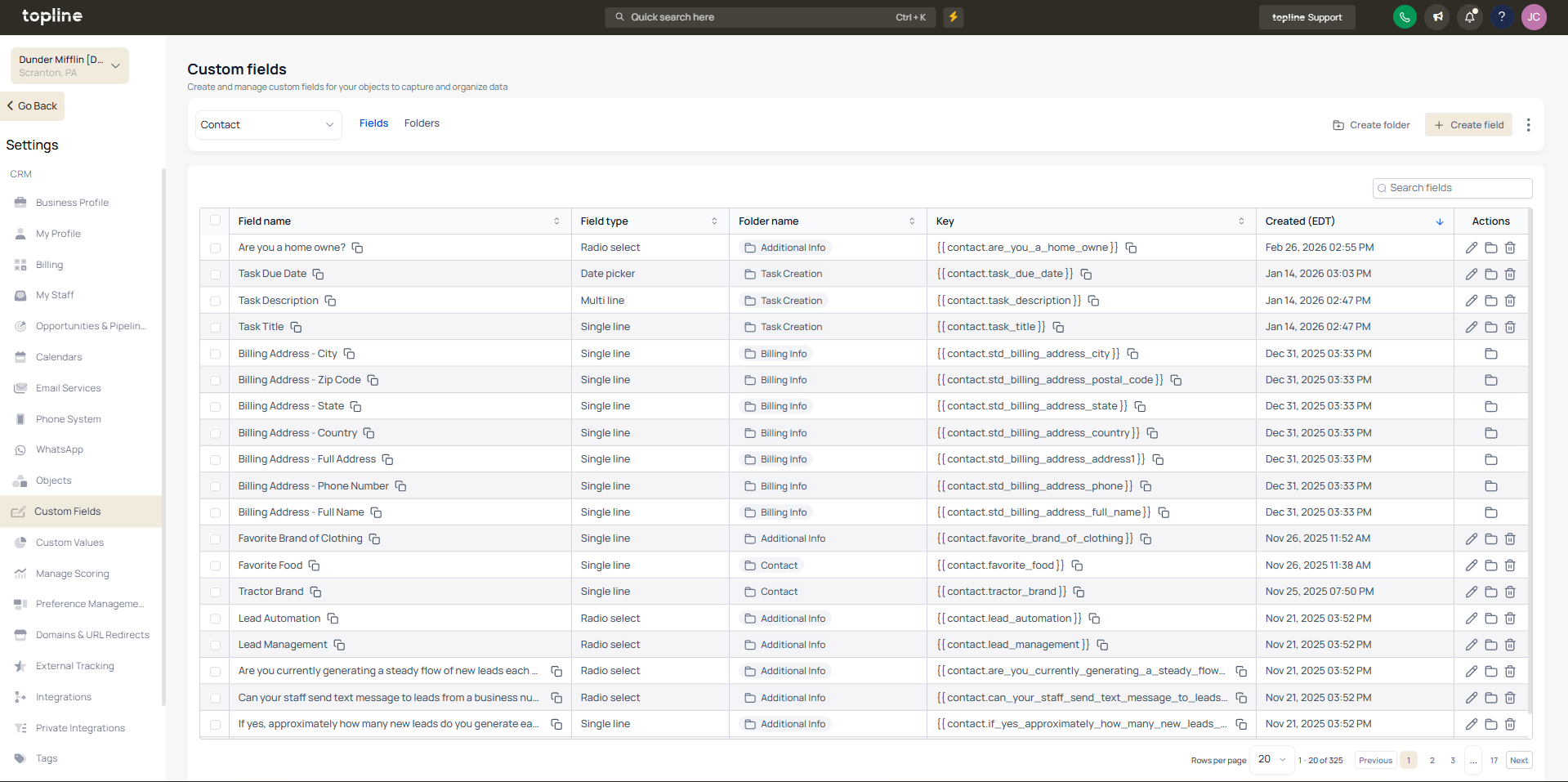Viewport: 1568px width, 782px height.
Task: Click the Create field button
Action: 1468,125
